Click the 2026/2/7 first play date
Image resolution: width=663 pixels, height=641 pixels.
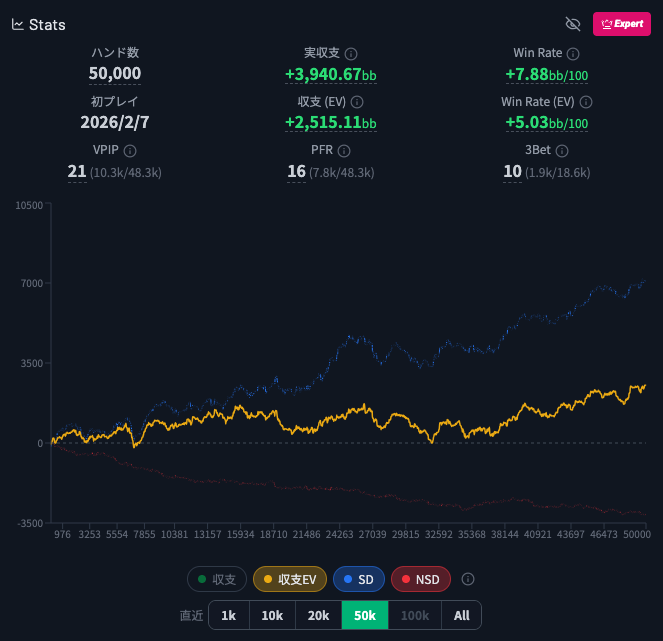115,123
